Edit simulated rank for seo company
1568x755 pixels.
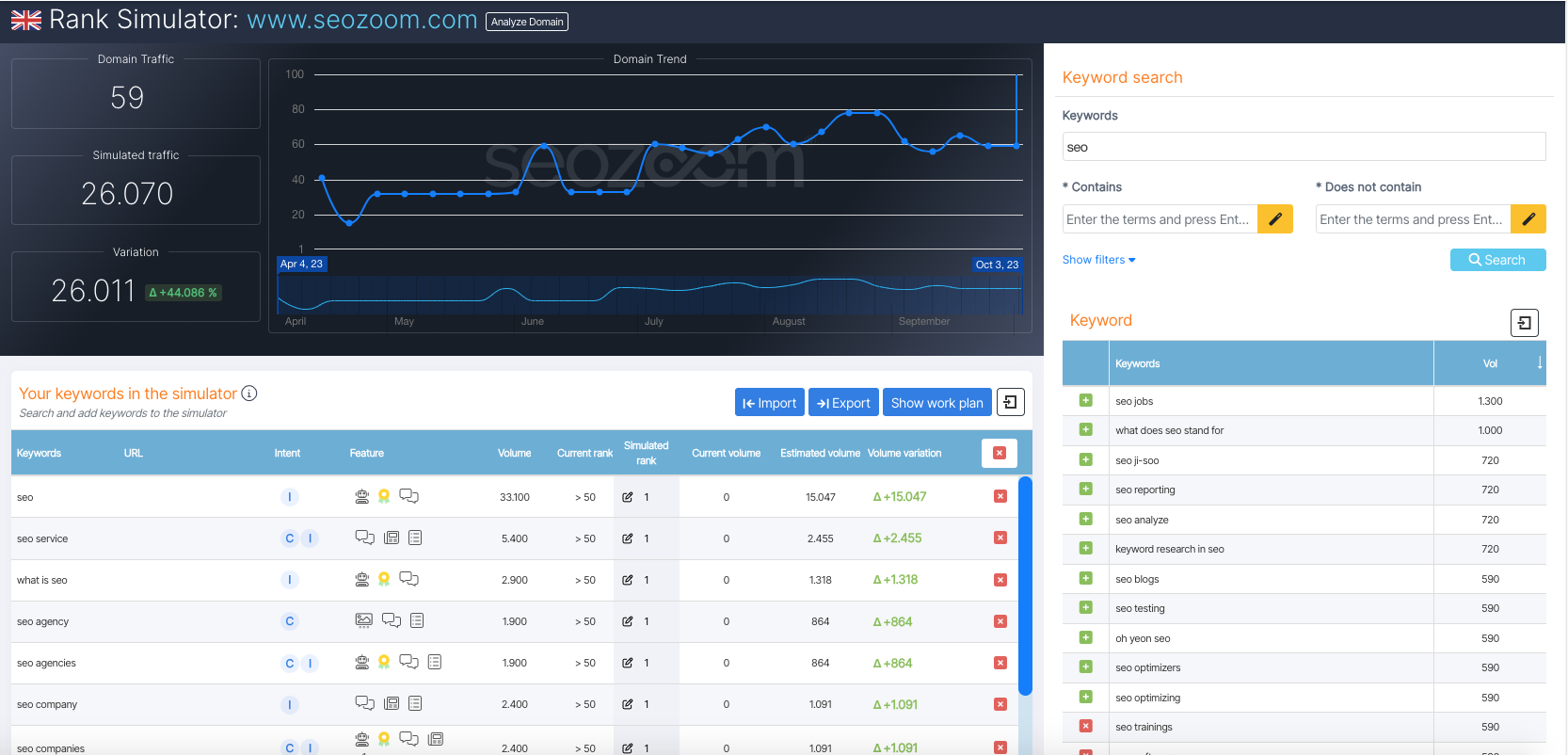tap(628, 704)
